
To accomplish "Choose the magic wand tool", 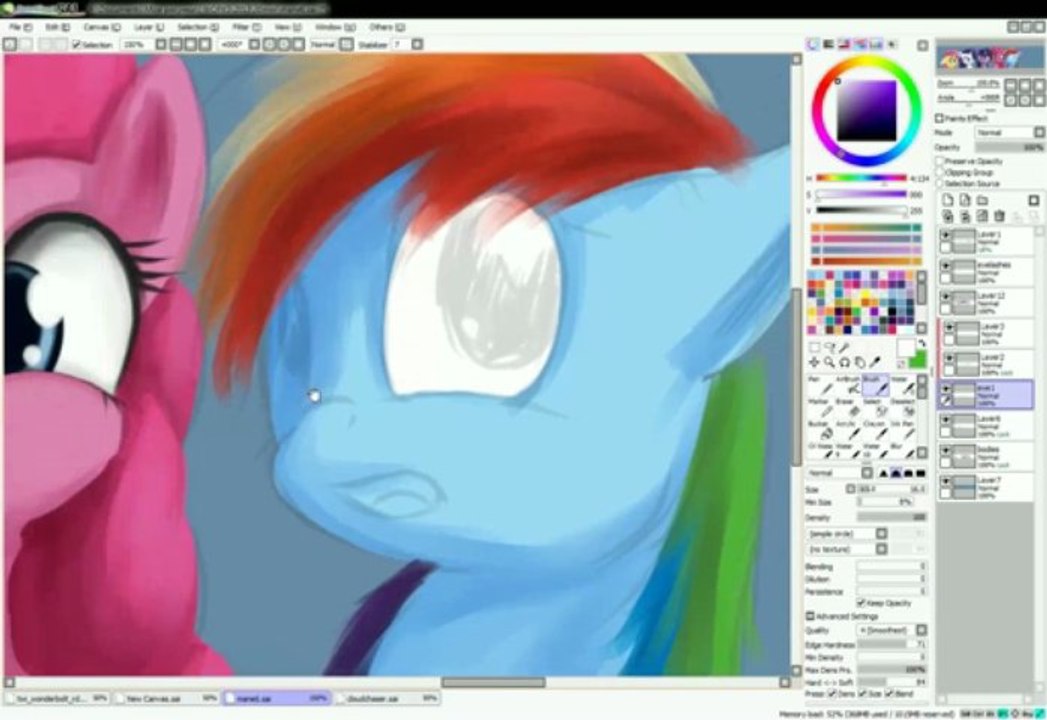I will coord(845,347).
